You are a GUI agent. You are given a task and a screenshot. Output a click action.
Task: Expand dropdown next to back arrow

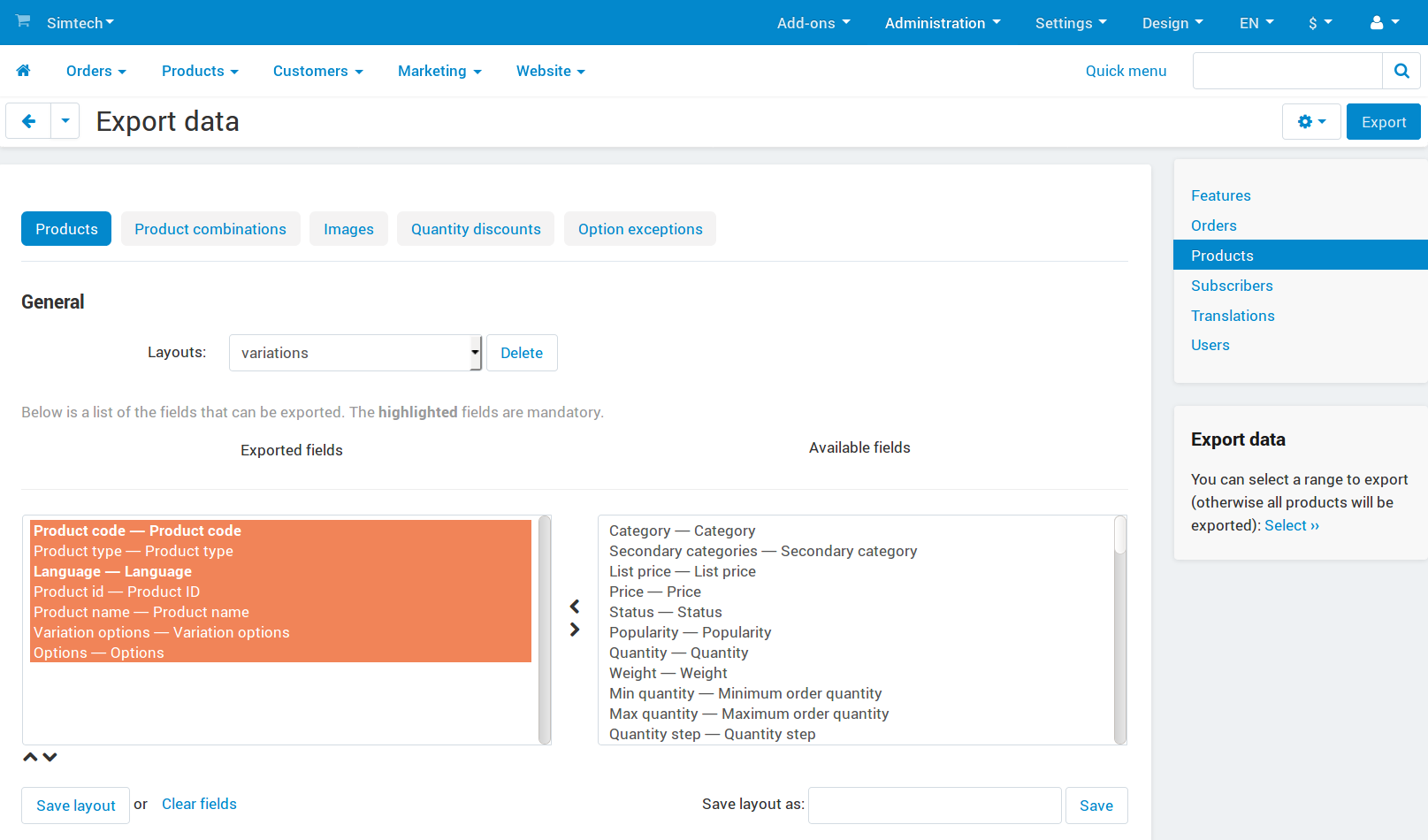point(65,121)
